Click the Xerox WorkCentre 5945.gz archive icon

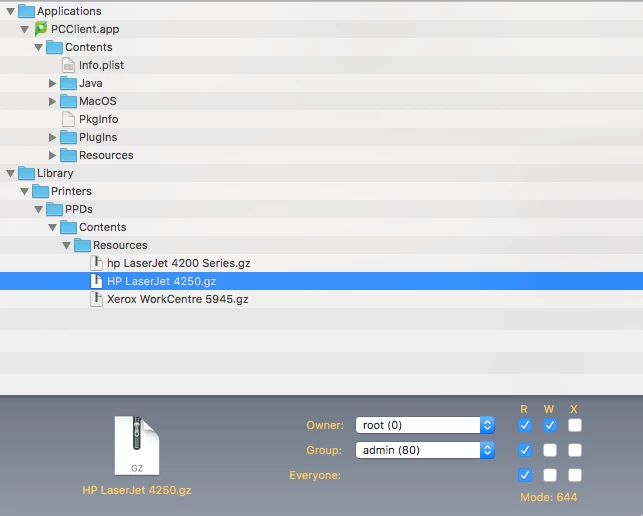96,299
